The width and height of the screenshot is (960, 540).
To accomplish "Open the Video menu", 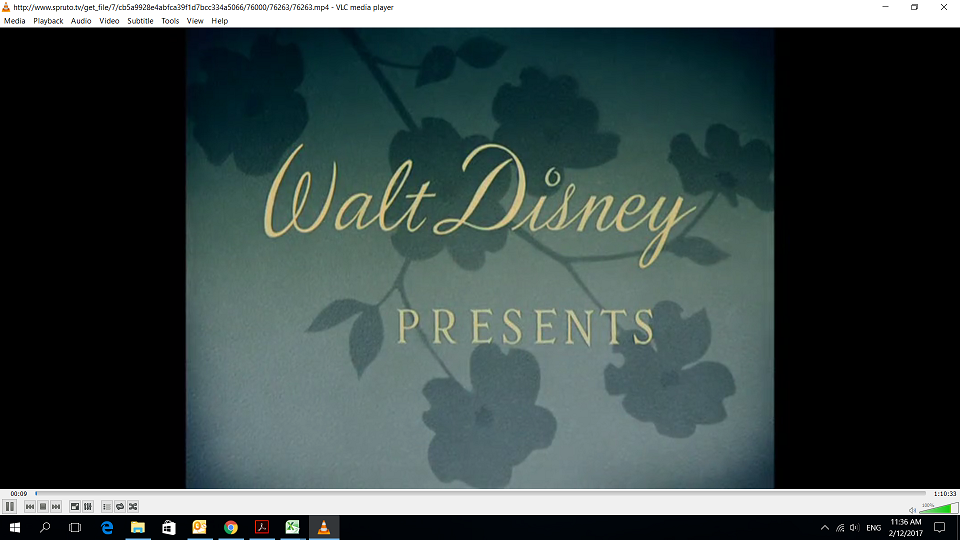I will pyautogui.click(x=109, y=21).
